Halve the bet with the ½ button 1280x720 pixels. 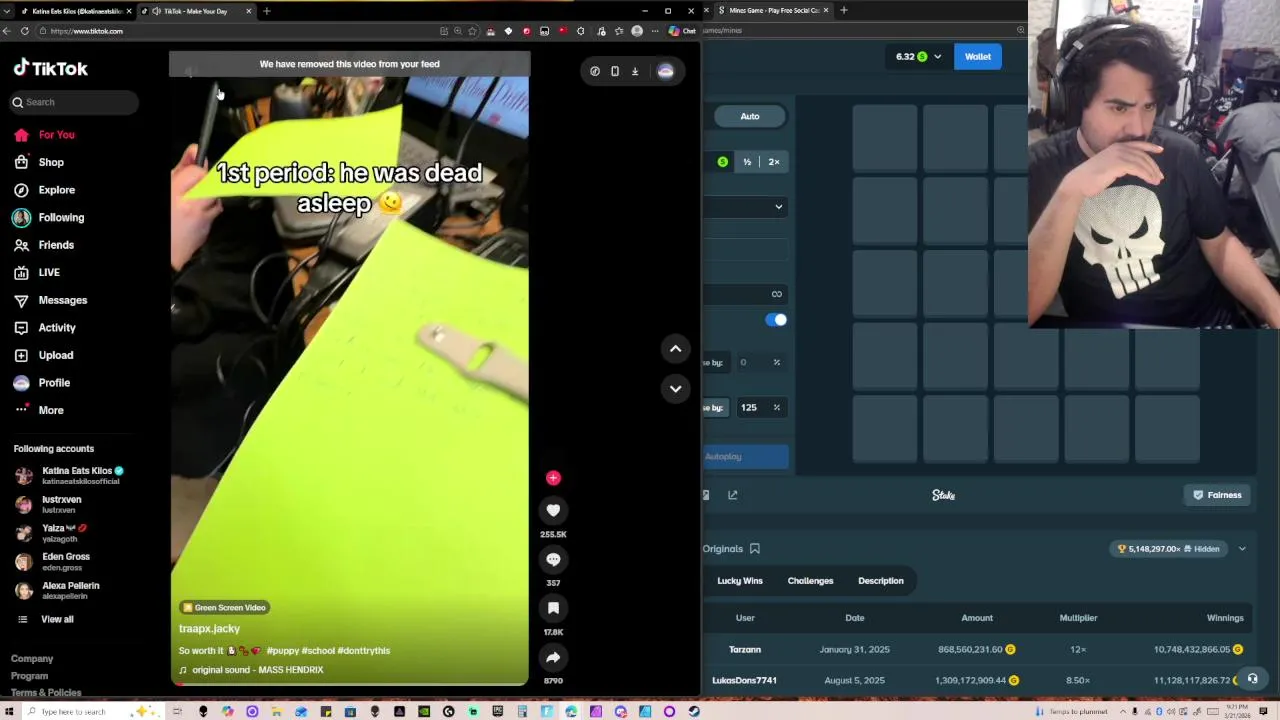point(746,162)
